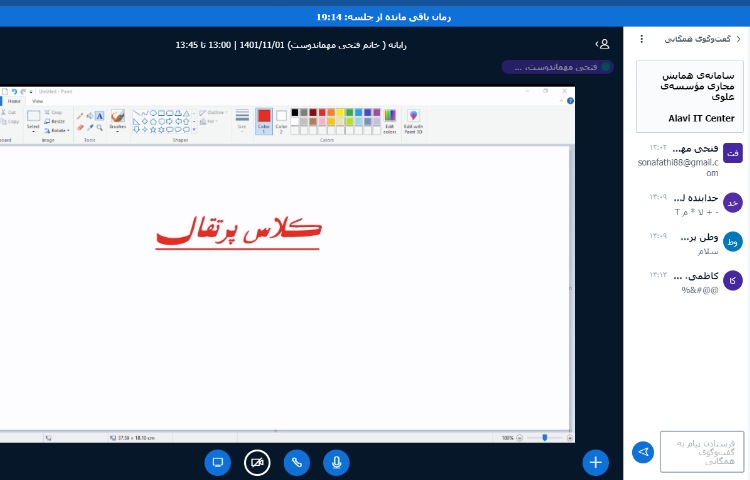Adjust the Paint zoom slider handle

coord(544,438)
